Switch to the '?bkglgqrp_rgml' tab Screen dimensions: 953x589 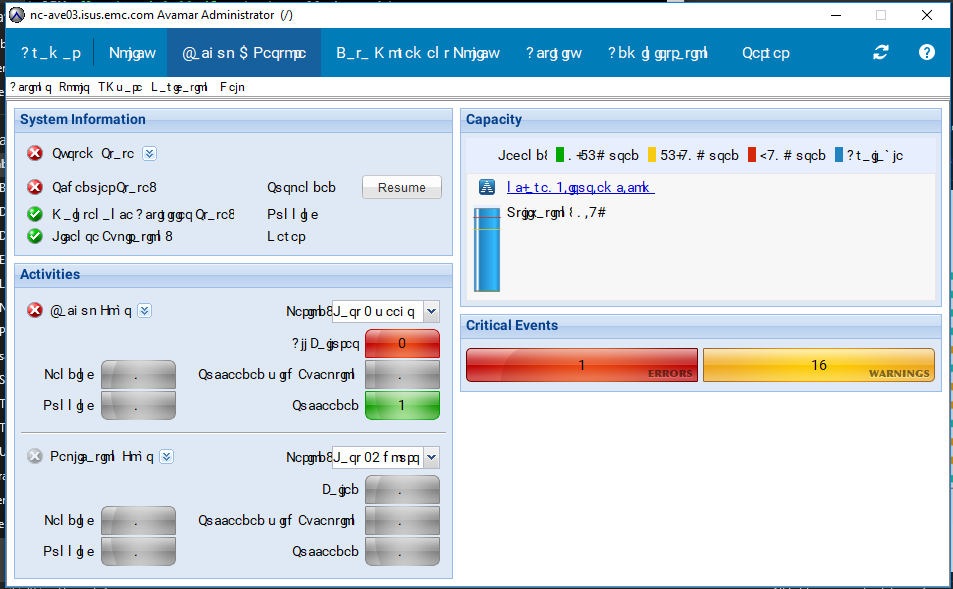click(x=657, y=53)
